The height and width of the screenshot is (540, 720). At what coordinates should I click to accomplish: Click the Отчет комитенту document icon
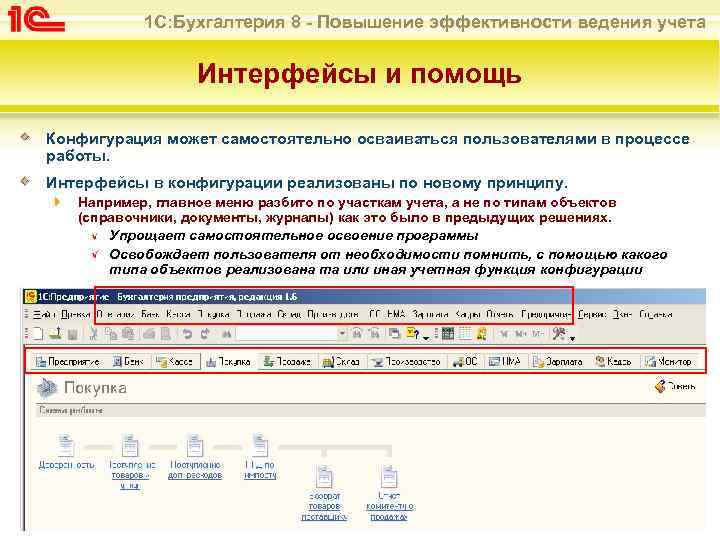point(389,477)
